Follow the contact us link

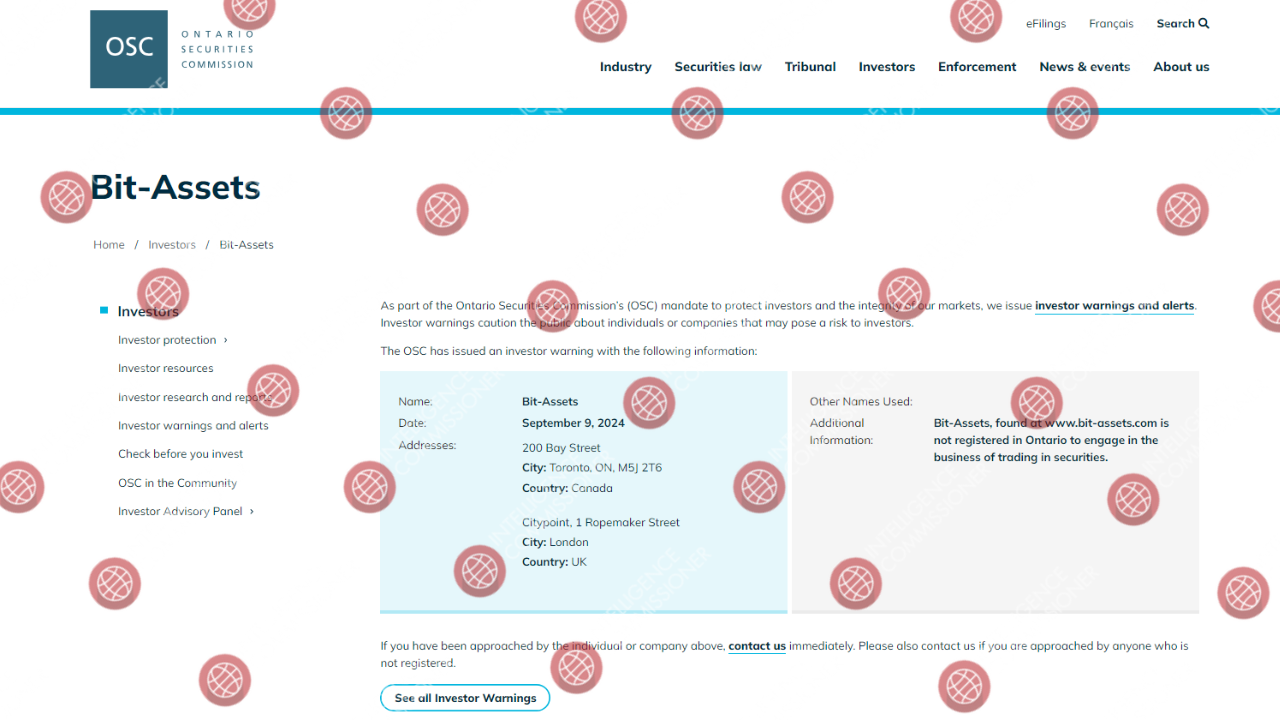pyautogui.click(x=757, y=646)
